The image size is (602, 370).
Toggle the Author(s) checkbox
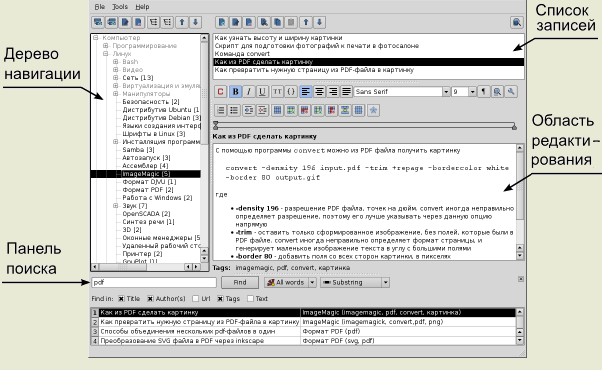click(150, 299)
